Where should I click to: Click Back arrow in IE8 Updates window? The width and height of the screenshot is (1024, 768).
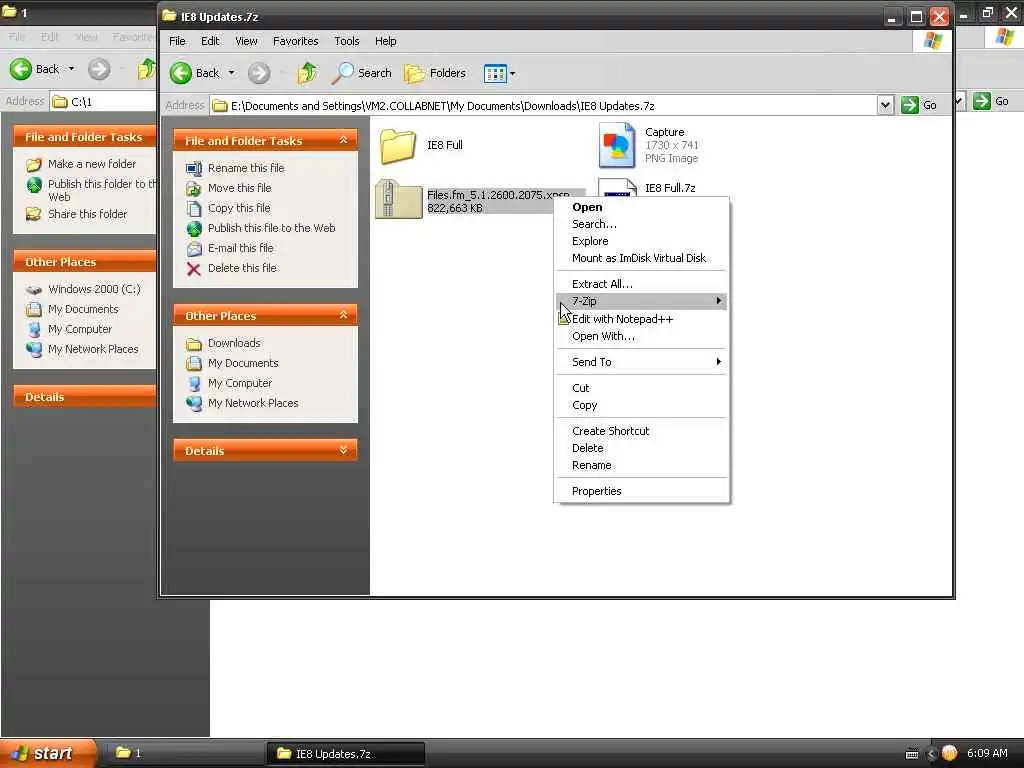[181, 73]
